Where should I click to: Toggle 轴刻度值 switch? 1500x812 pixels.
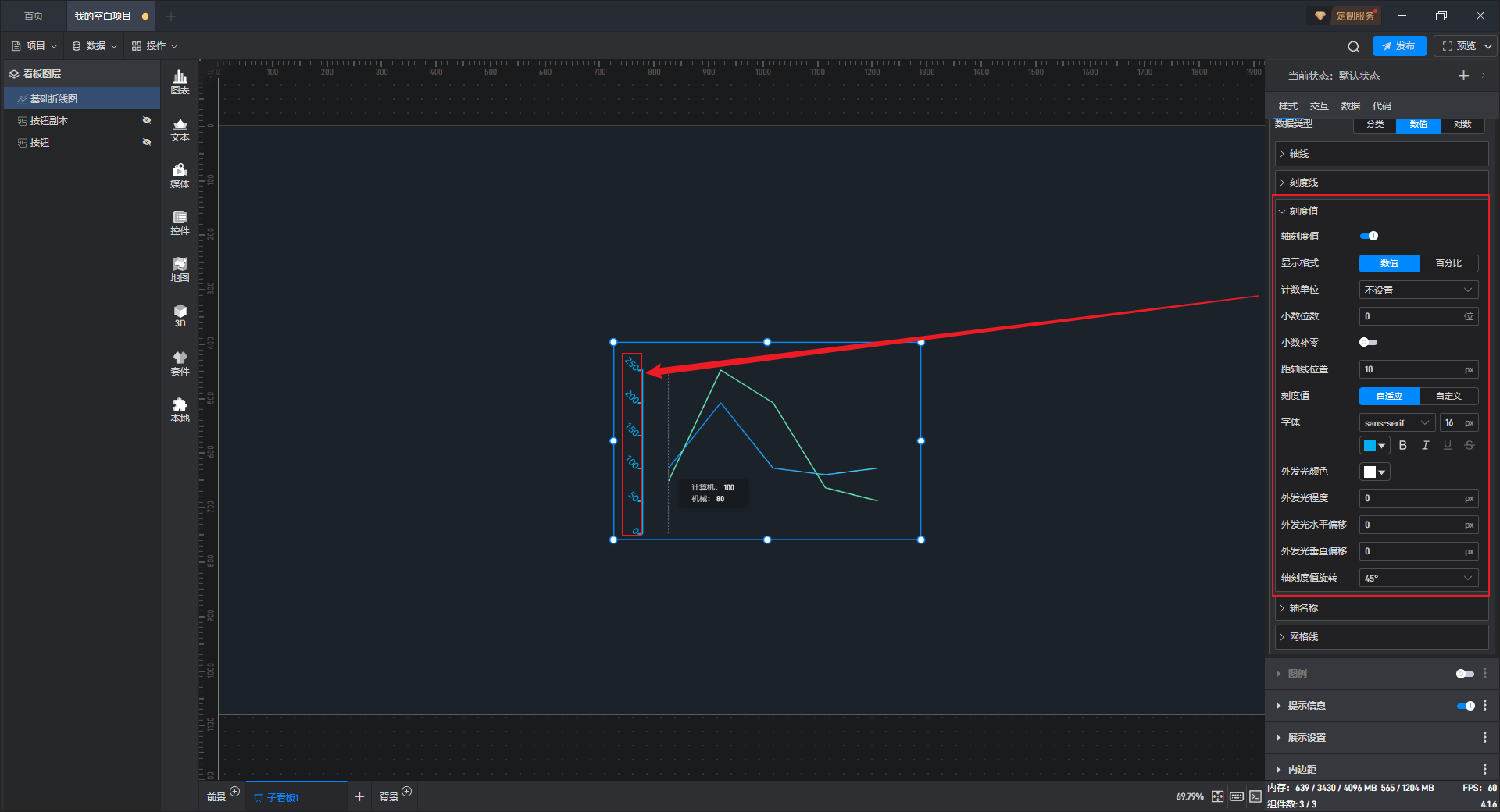tap(1369, 236)
